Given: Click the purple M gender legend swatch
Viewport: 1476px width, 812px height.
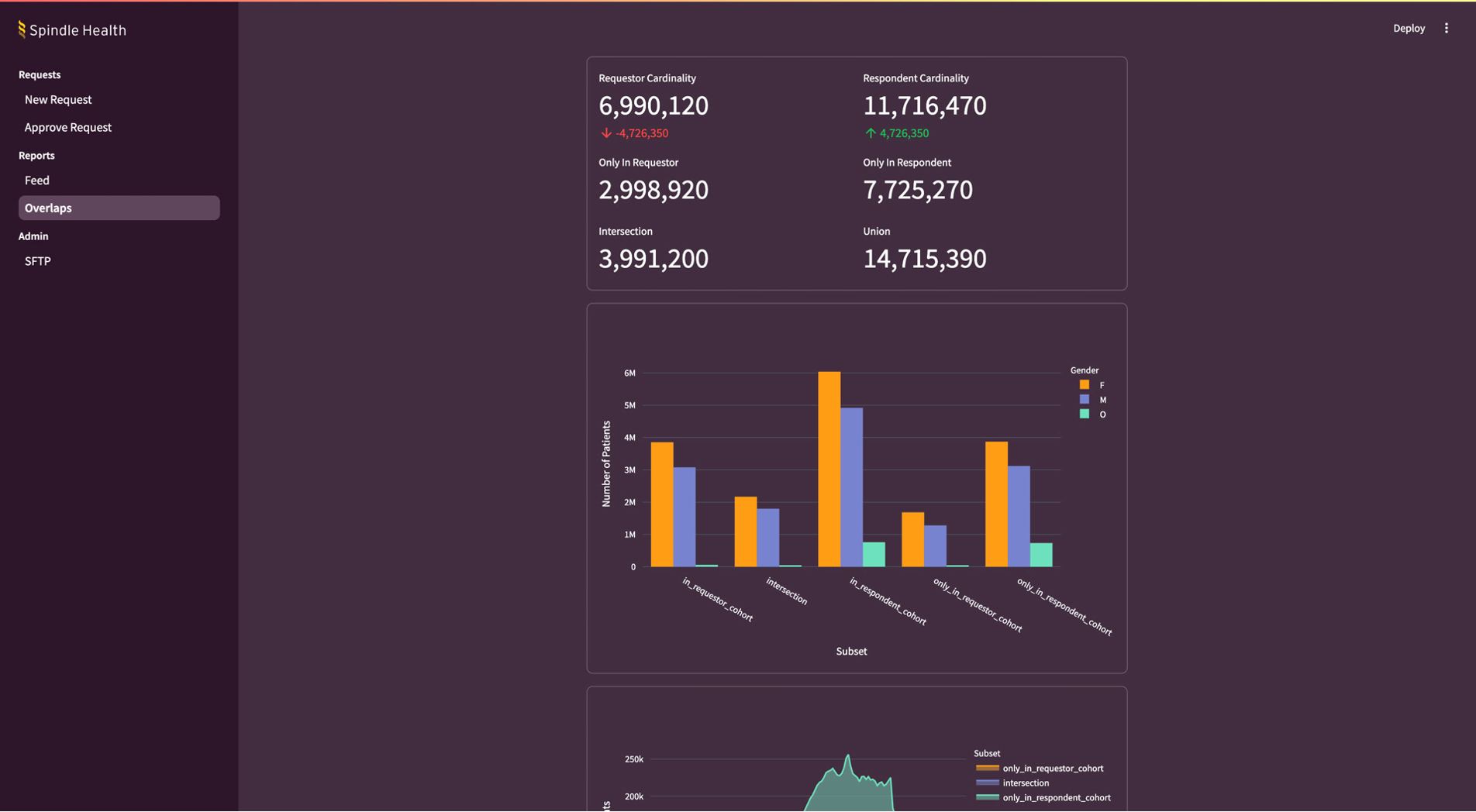Looking at the screenshot, I should 1085,399.
